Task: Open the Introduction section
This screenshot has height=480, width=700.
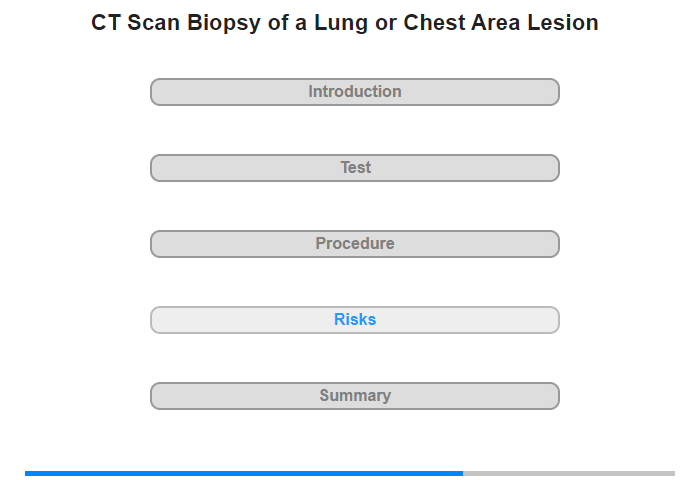Action: click(x=355, y=92)
